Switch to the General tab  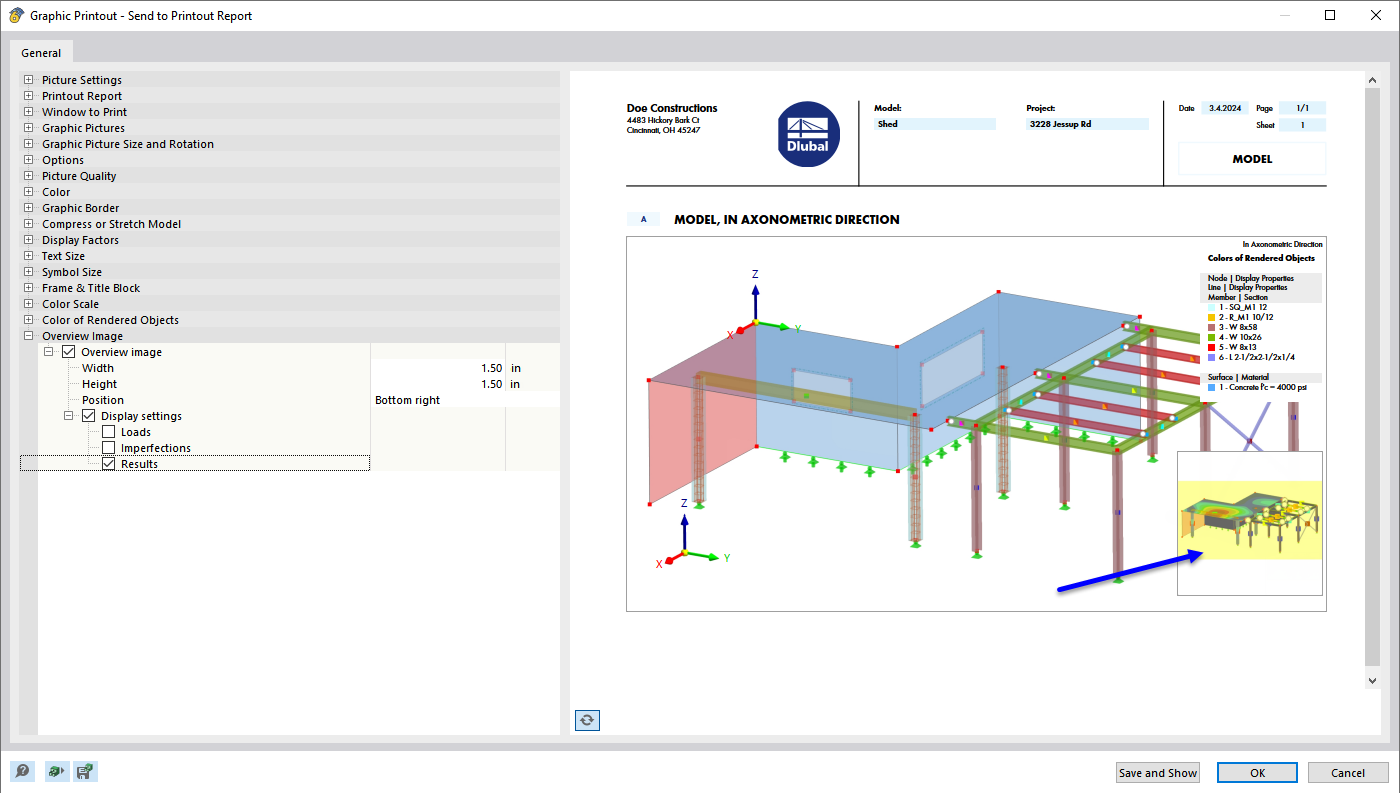click(x=40, y=52)
